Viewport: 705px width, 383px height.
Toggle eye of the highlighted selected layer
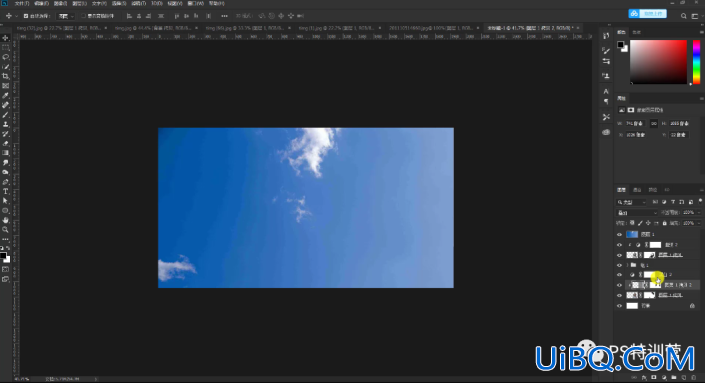point(620,285)
